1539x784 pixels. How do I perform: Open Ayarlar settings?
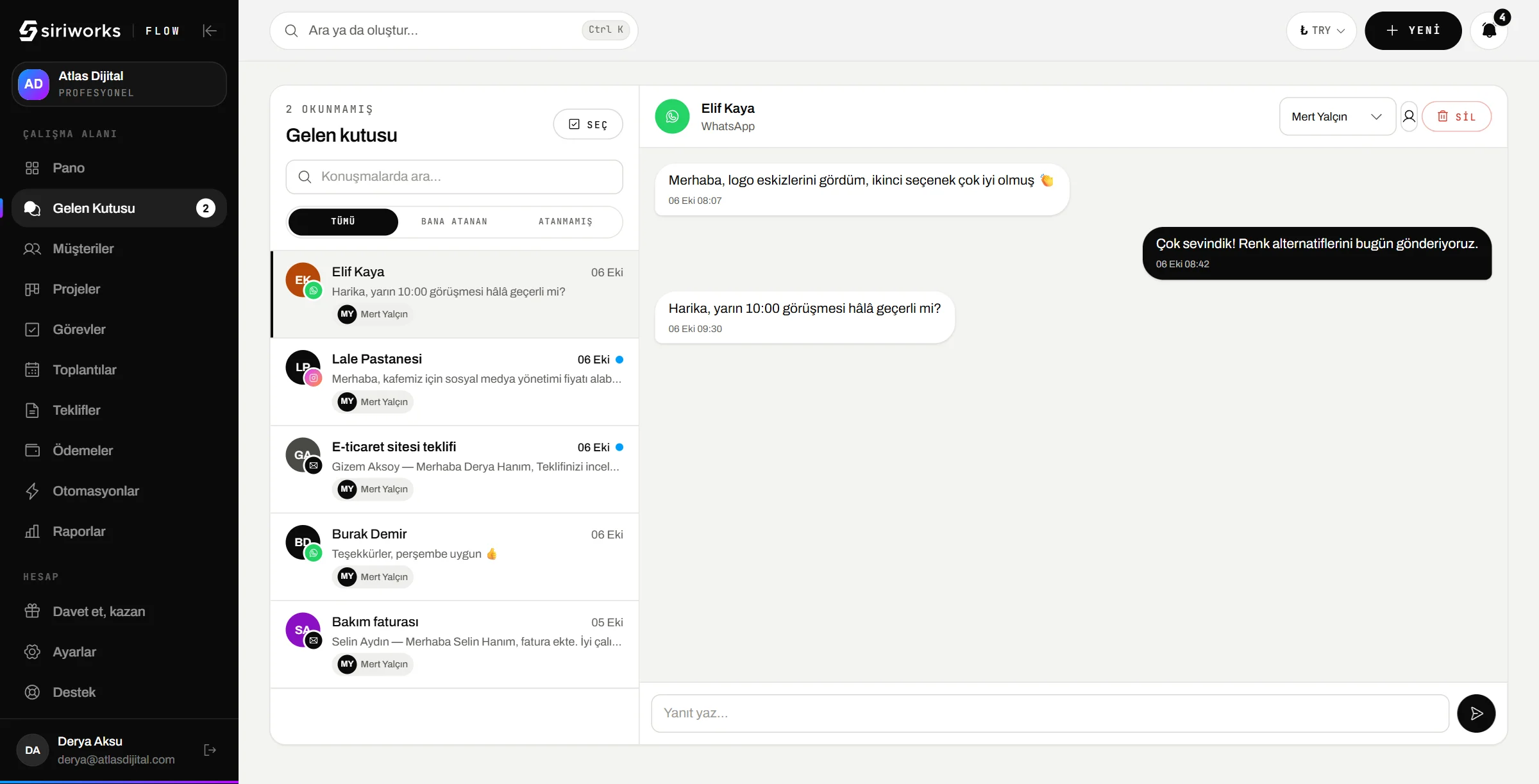click(x=119, y=652)
